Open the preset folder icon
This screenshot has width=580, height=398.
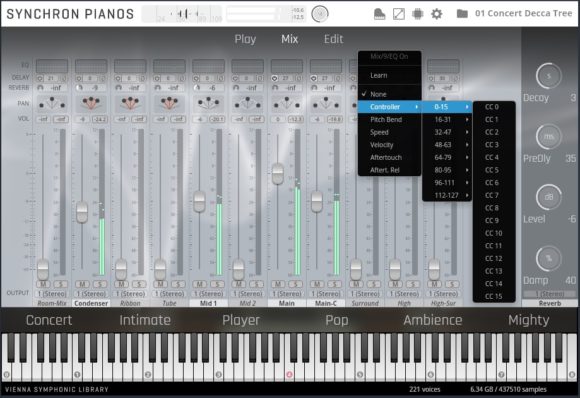point(462,14)
